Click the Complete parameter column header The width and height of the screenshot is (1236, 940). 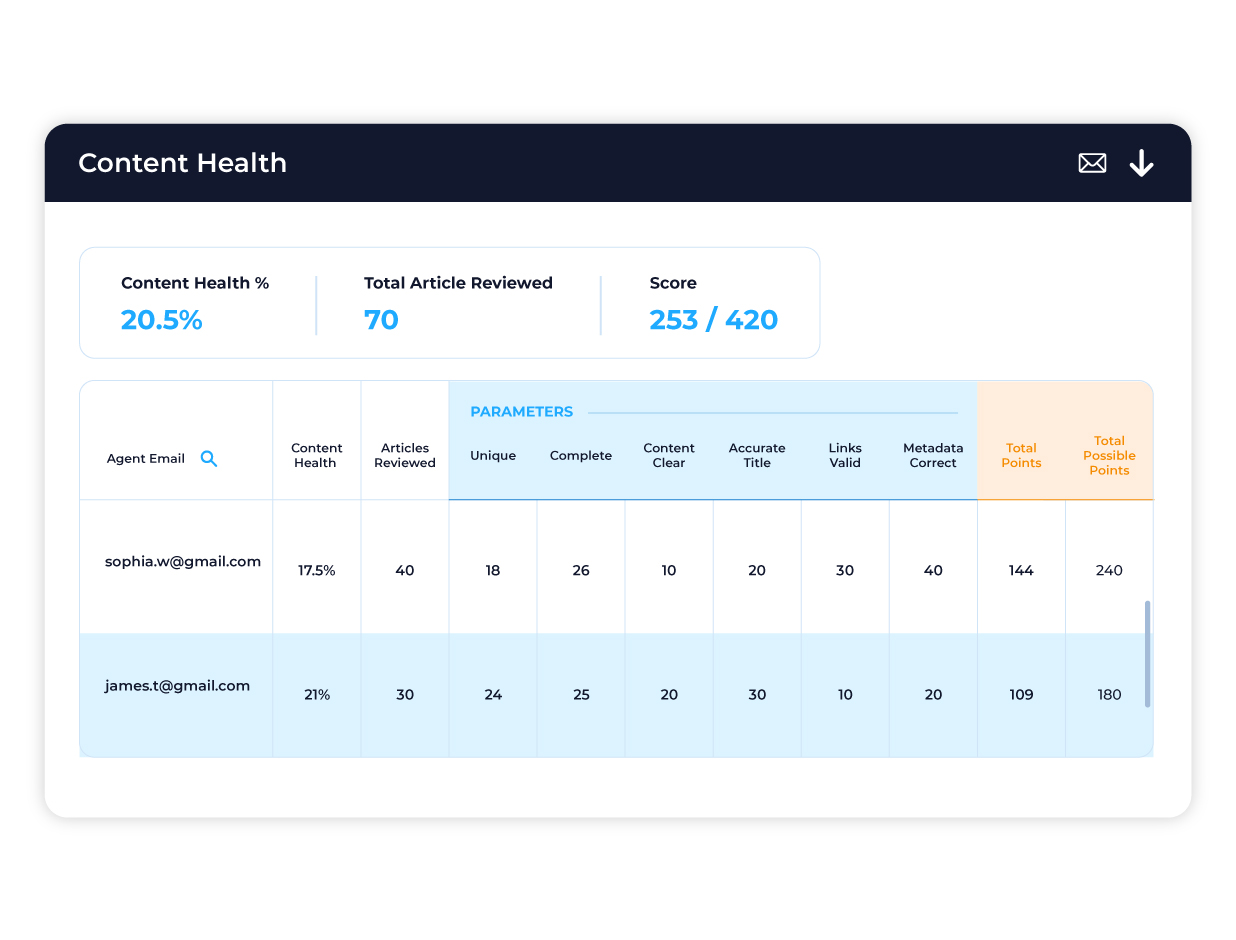[x=580, y=455]
